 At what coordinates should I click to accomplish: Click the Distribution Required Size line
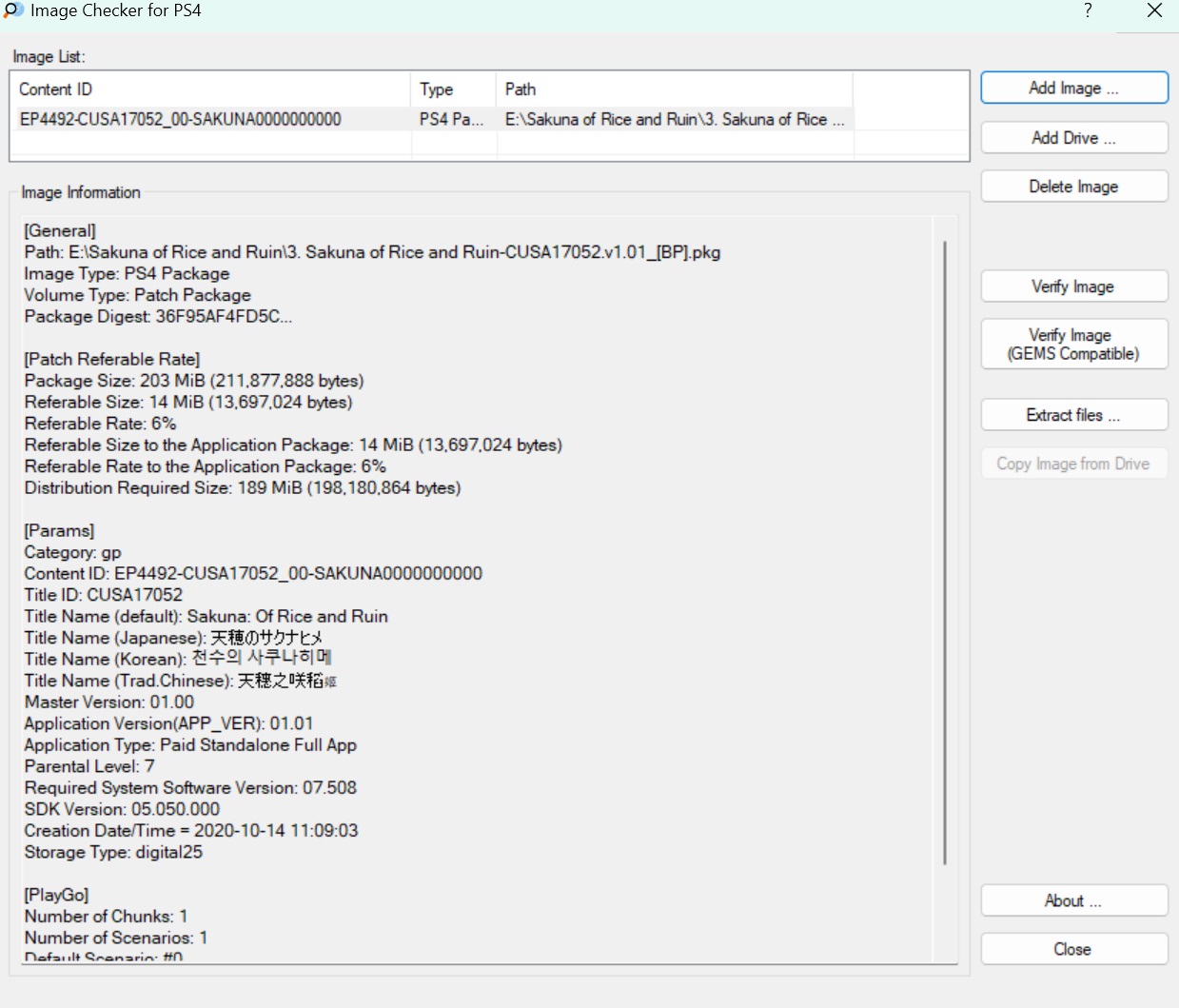click(243, 487)
